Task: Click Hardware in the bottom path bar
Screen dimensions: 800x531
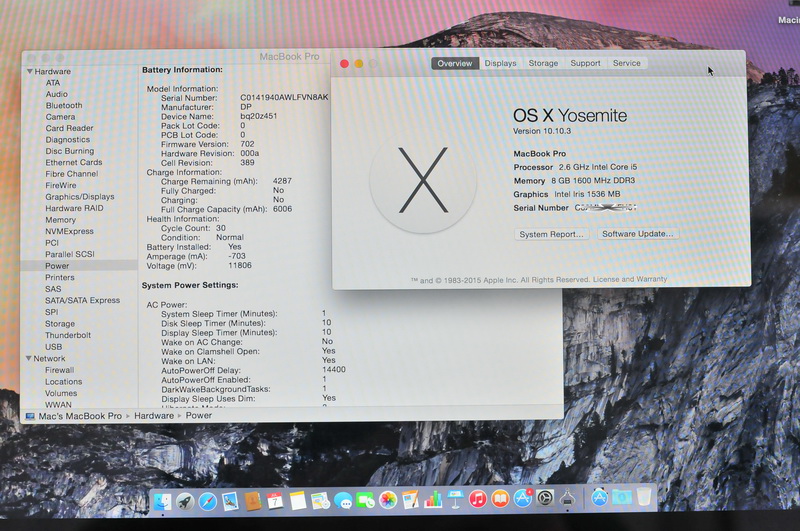Action: tap(154, 416)
